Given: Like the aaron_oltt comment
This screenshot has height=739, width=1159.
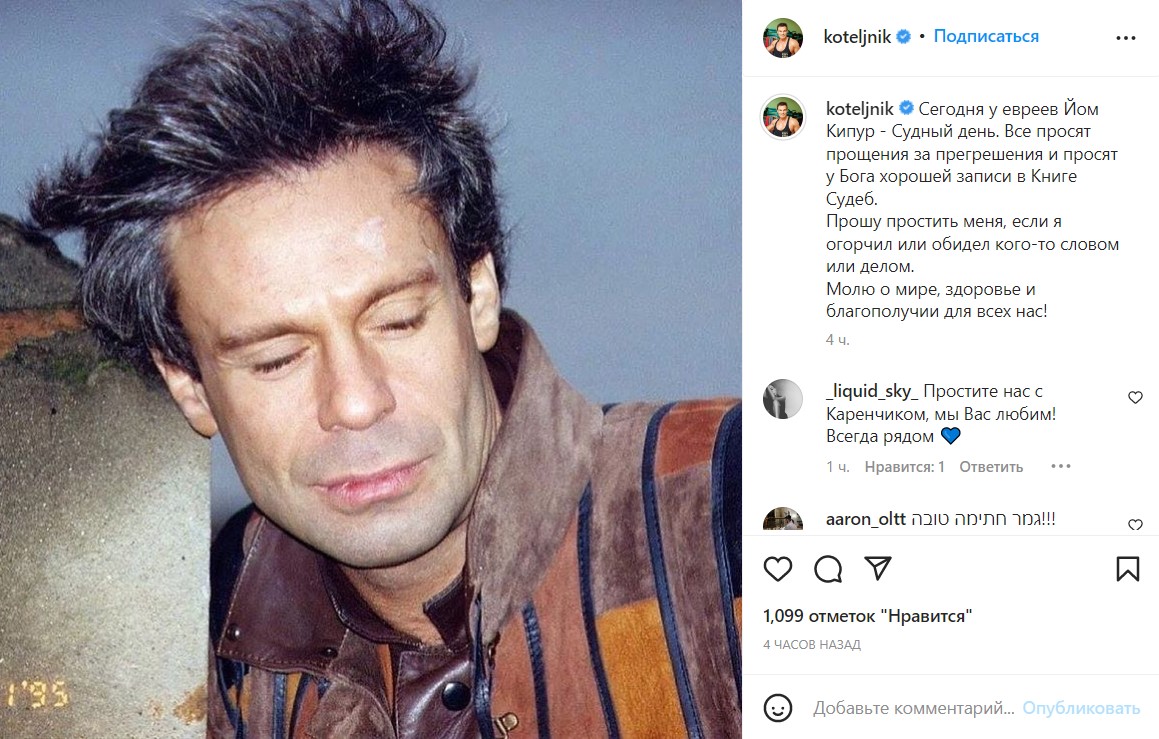Looking at the screenshot, I should pyautogui.click(x=1135, y=525).
